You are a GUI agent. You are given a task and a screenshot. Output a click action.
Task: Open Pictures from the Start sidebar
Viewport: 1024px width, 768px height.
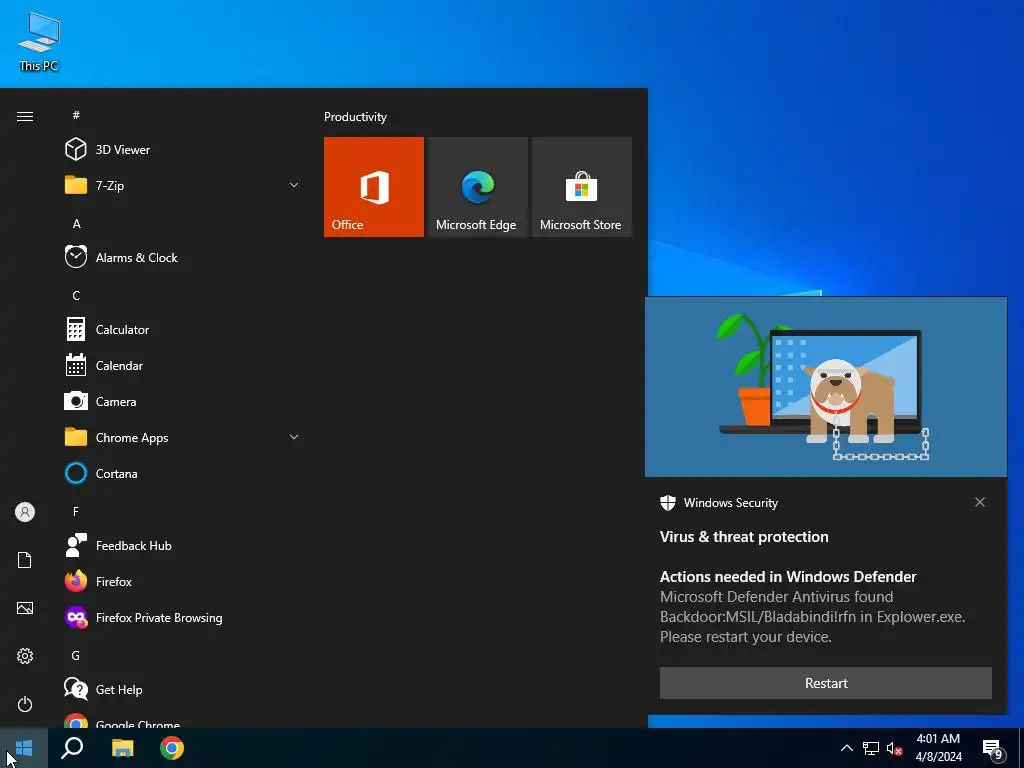point(25,608)
